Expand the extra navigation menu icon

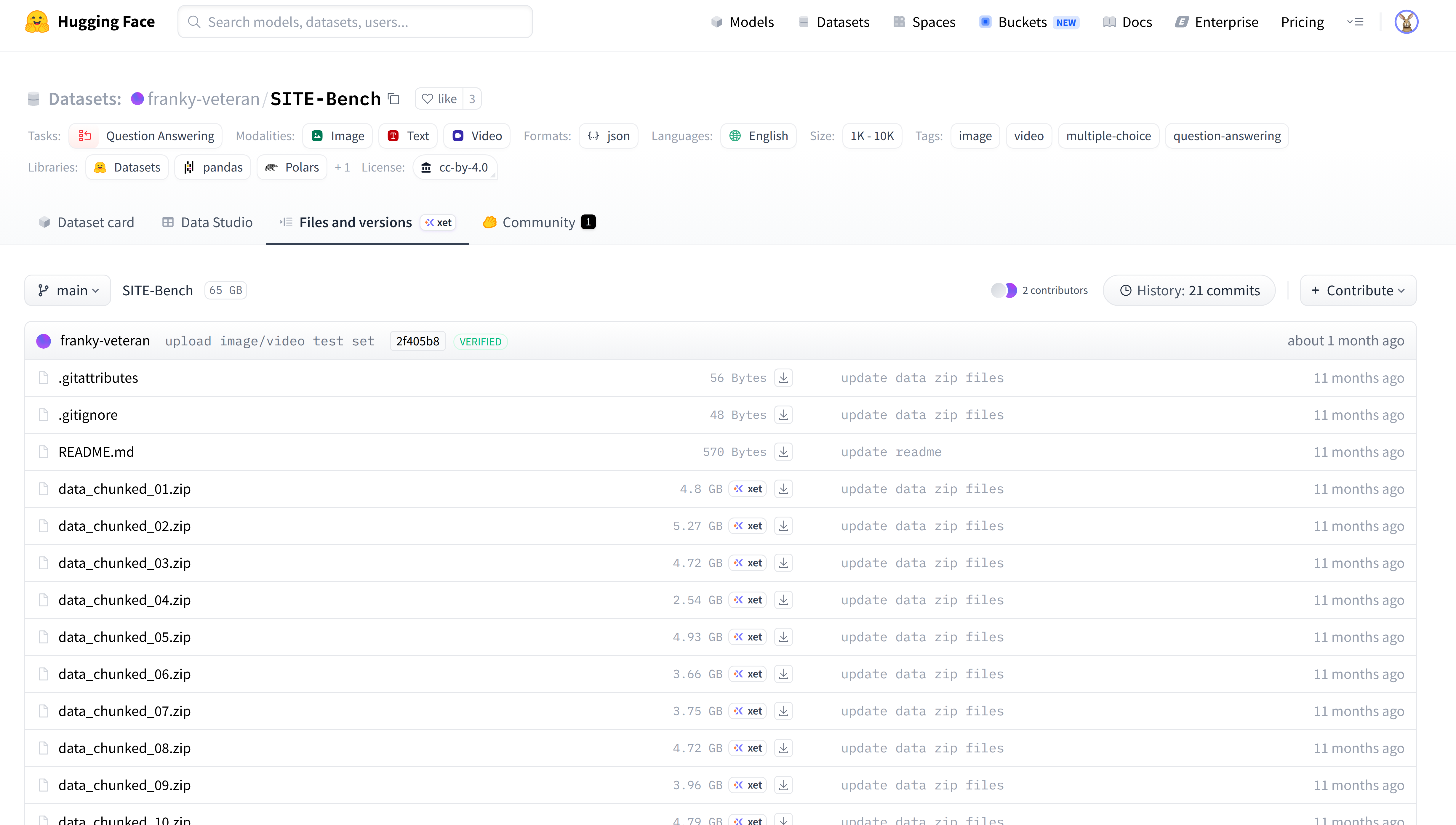coord(1355,22)
